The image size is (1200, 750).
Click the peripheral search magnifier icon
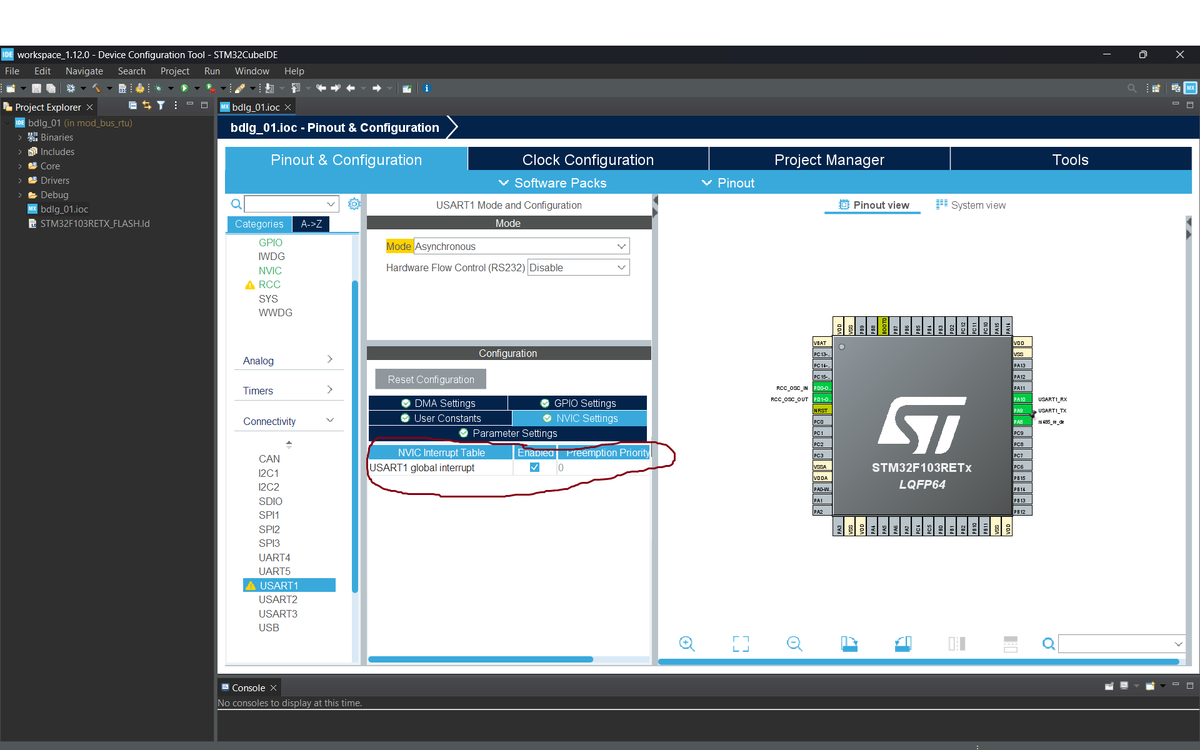[236, 204]
